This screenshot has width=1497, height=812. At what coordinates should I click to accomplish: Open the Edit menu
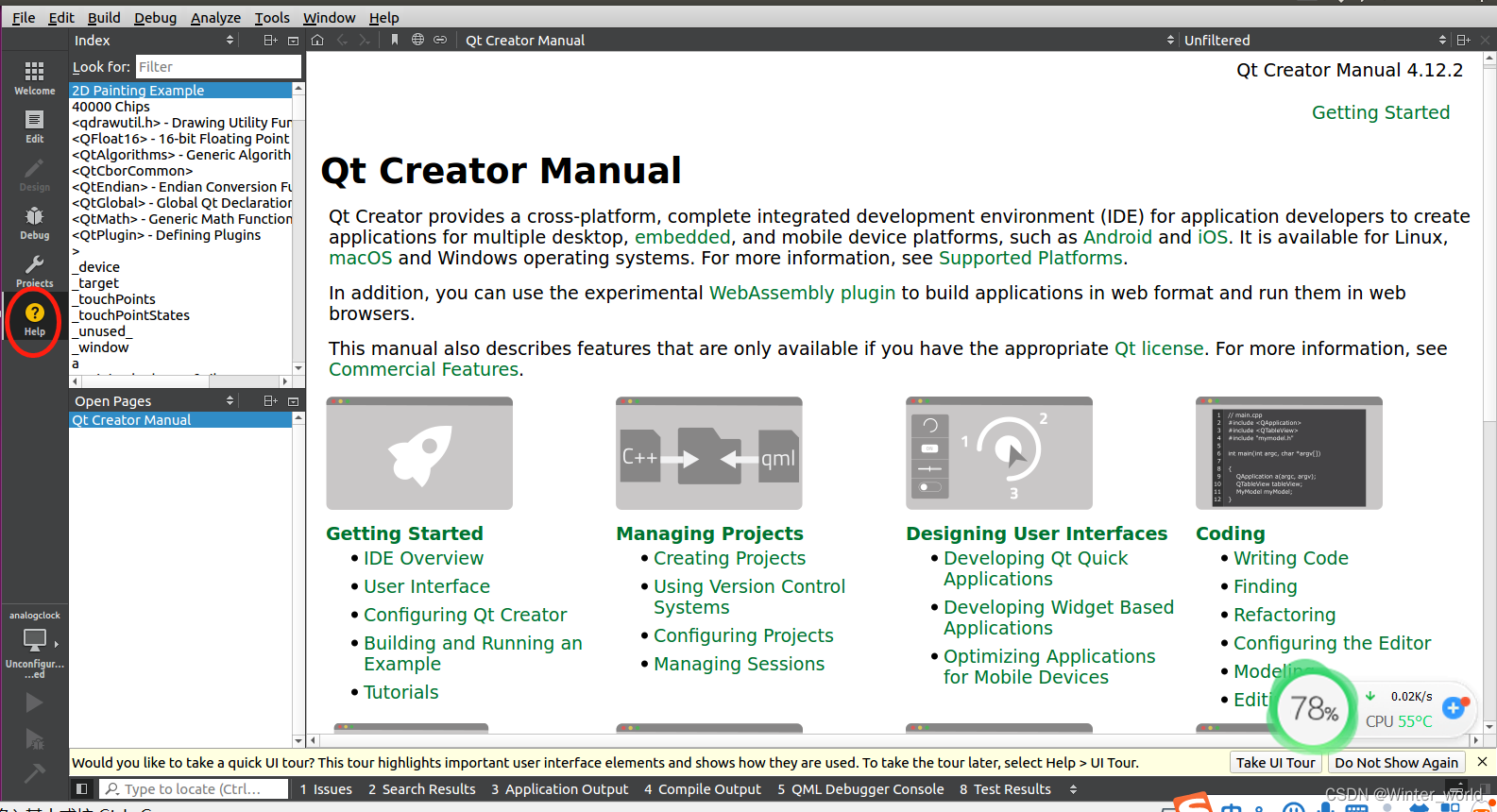point(61,18)
